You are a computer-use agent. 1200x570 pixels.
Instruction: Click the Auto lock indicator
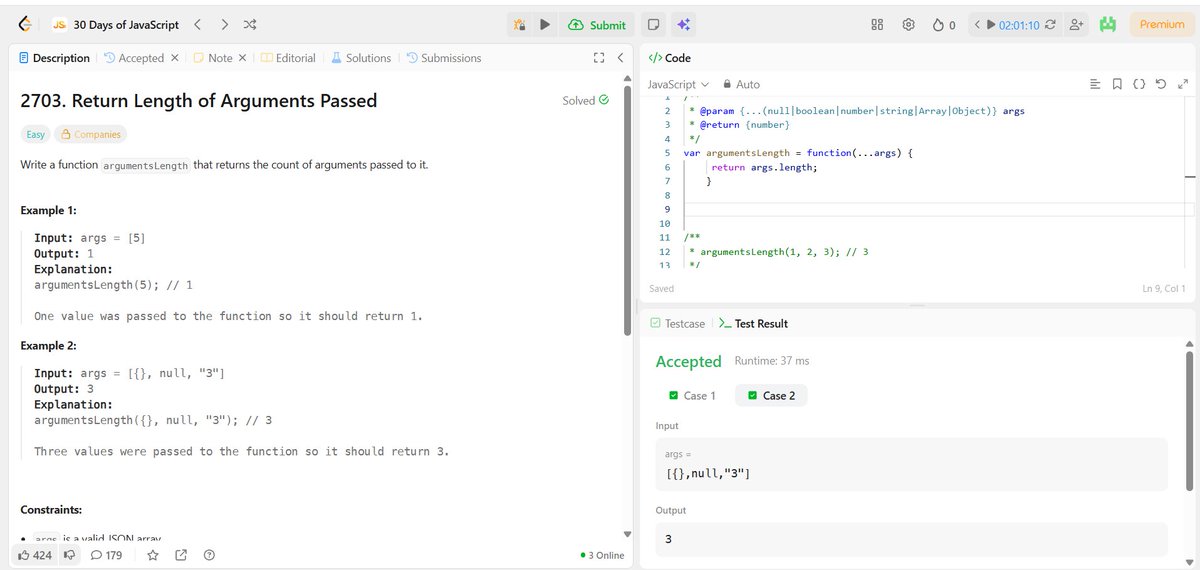click(x=741, y=84)
